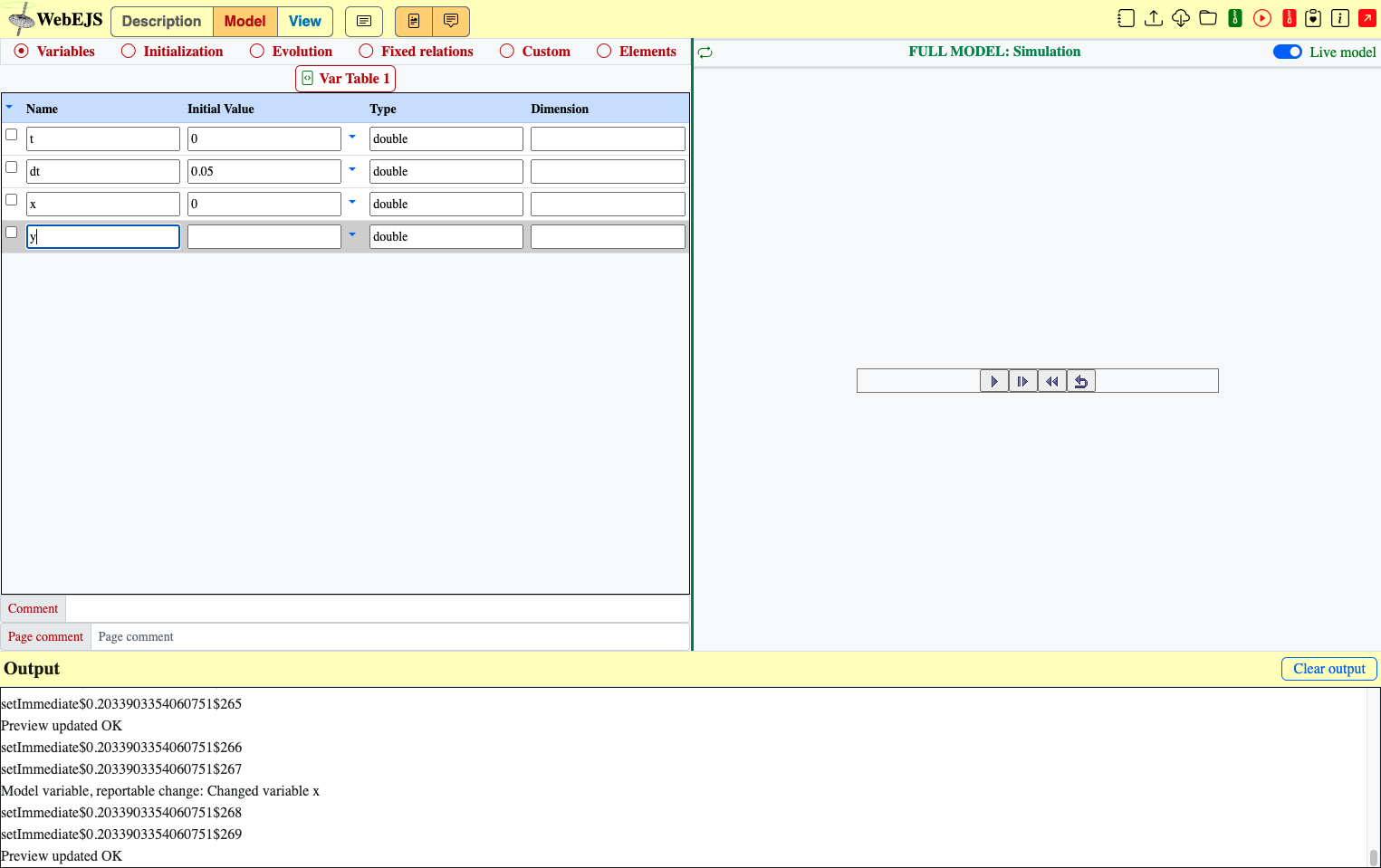Click the orange document page icon
The height and width of the screenshot is (868, 1381).
click(x=414, y=21)
